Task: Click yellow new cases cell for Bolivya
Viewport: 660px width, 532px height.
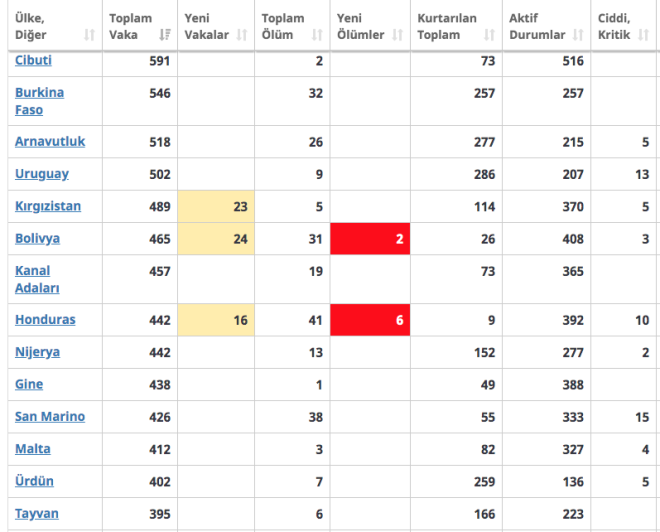Action: tap(216, 239)
